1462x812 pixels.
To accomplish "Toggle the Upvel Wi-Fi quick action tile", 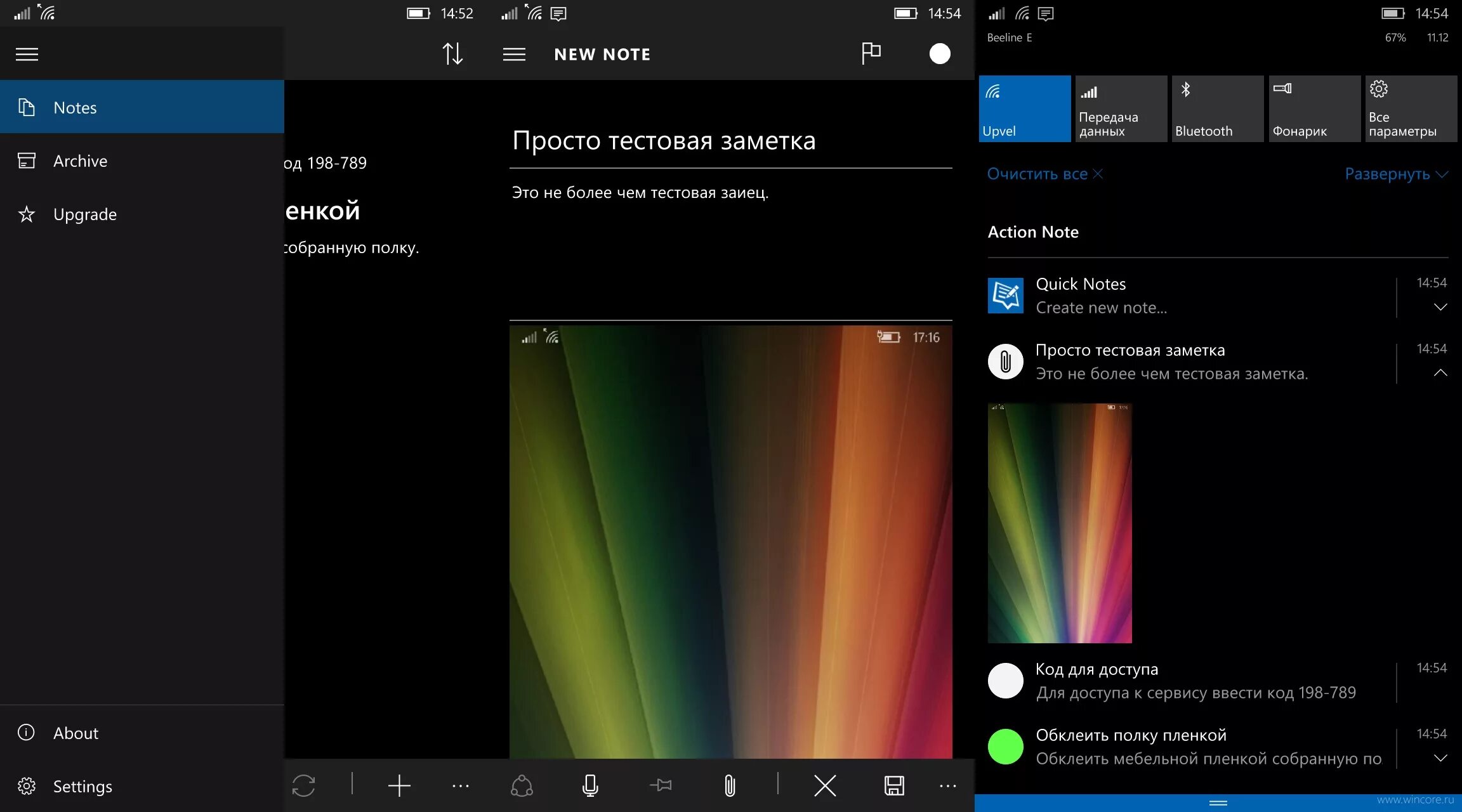I will [x=1024, y=108].
